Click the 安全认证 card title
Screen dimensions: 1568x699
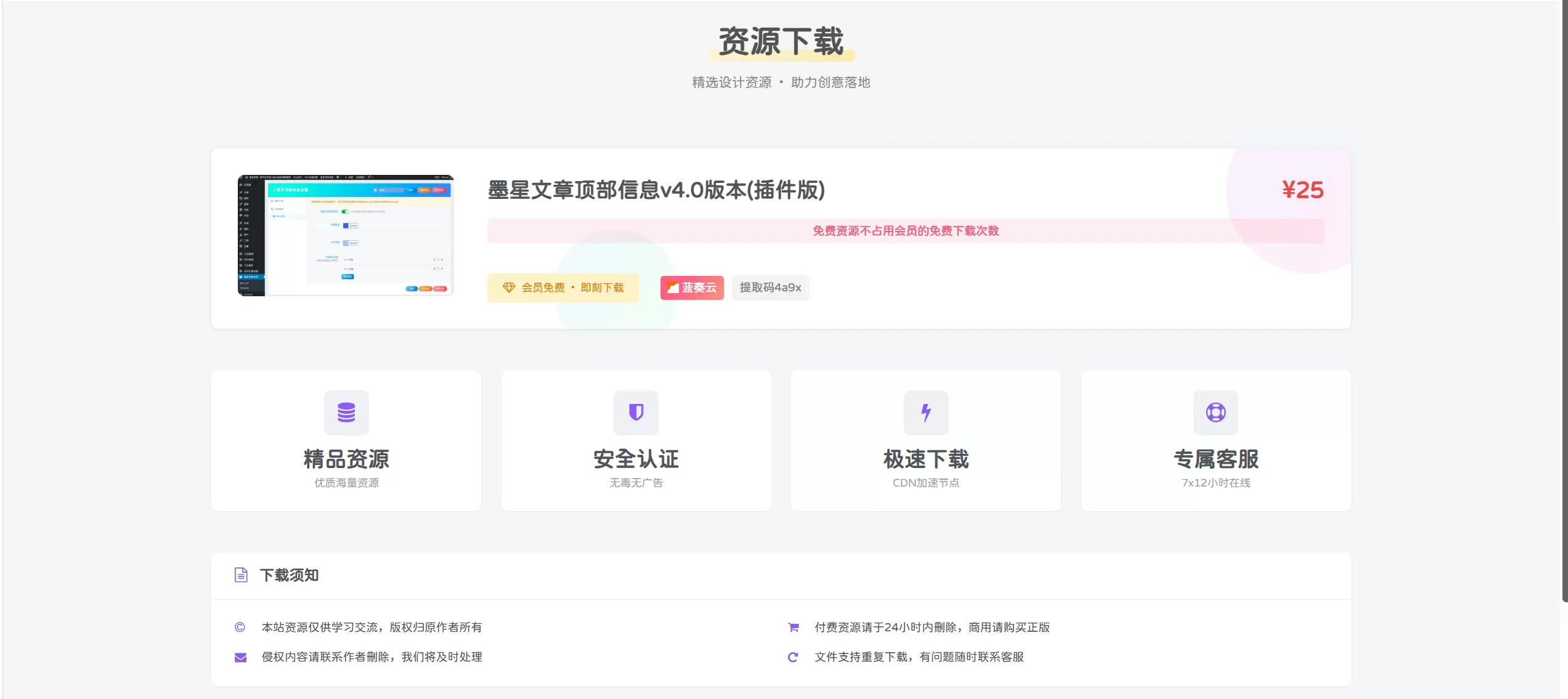(x=636, y=459)
